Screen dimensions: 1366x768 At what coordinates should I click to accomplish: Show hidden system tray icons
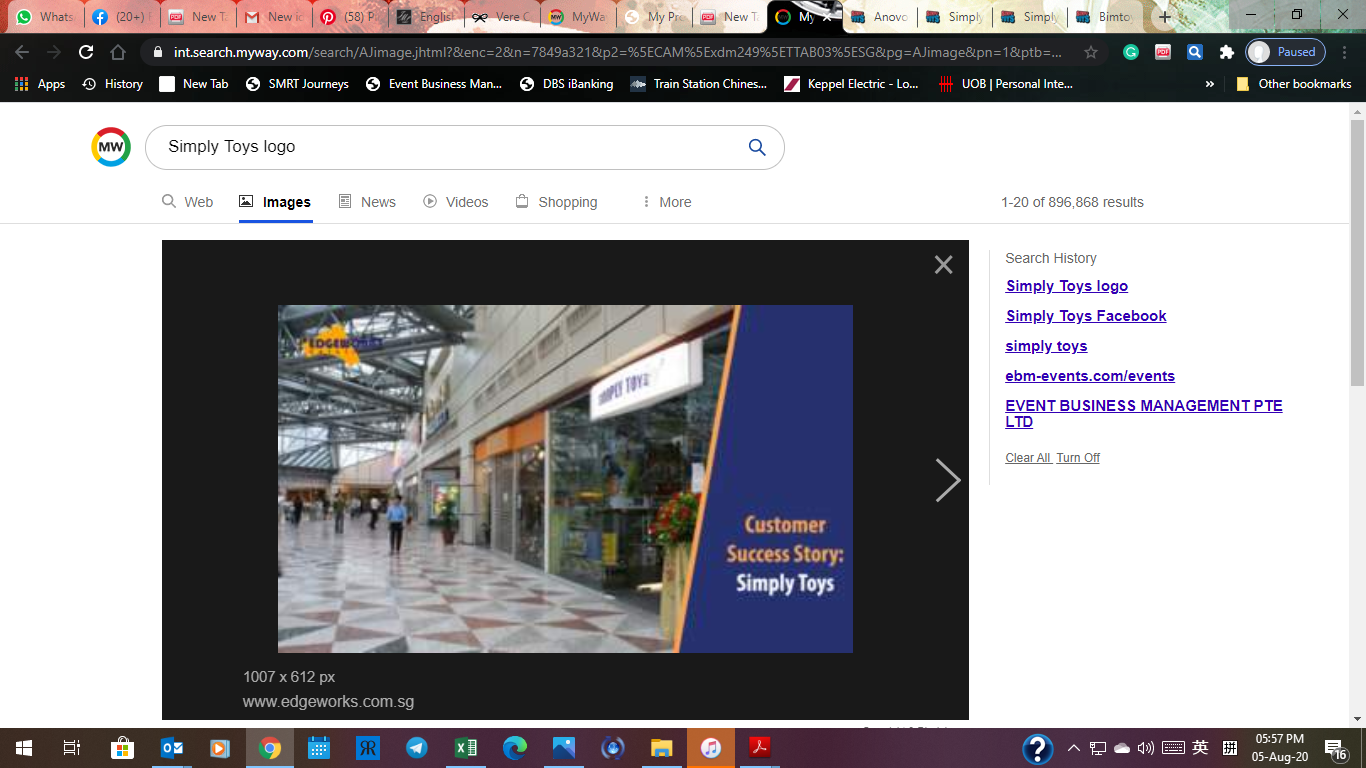pyautogui.click(x=1073, y=748)
